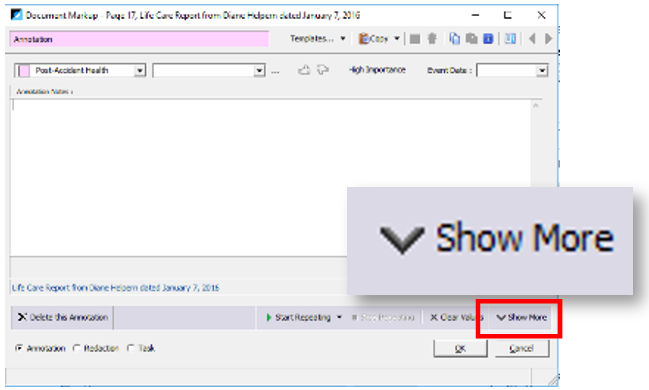The width and height of the screenshot is (649, 390).
Task: Click the gray up-arrow toolbar icon
Action: click(432, 39)
